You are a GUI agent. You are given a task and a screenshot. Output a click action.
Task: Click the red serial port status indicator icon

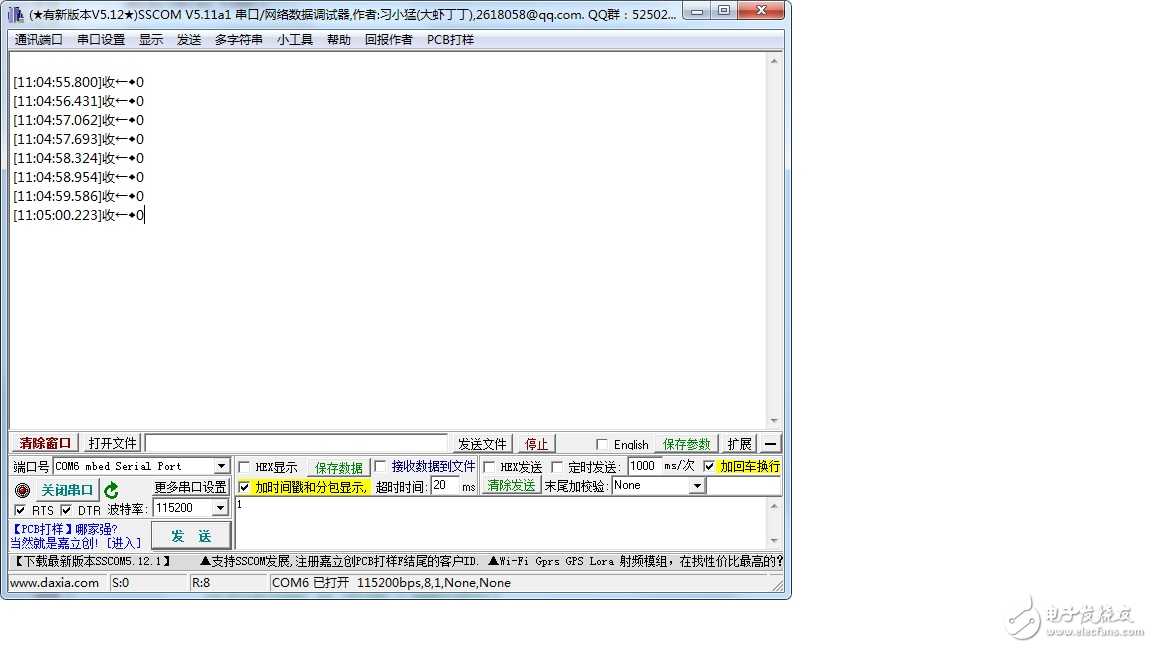coord(22,490)
